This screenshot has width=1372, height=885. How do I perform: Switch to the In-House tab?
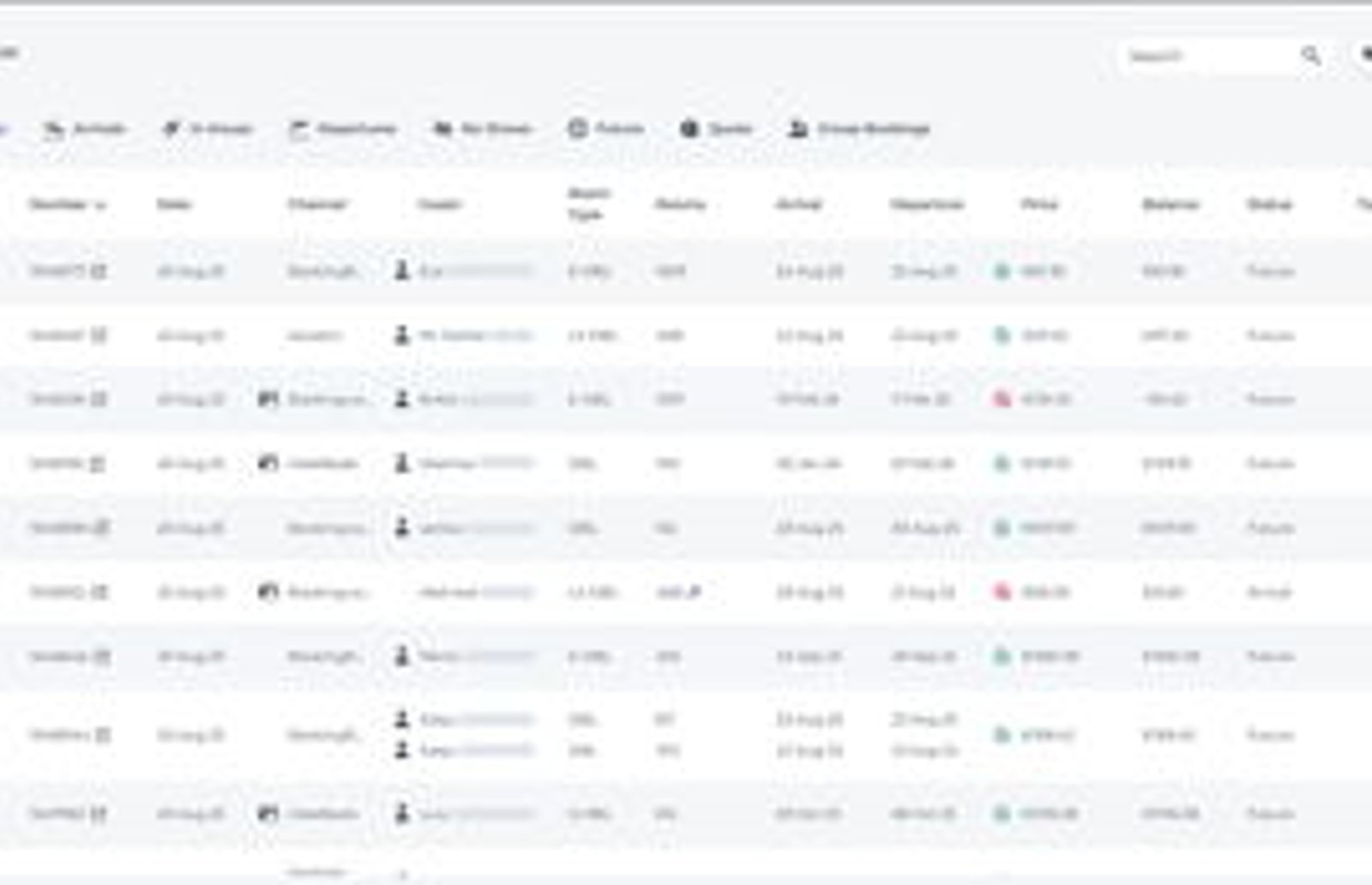tap(207, 129)
